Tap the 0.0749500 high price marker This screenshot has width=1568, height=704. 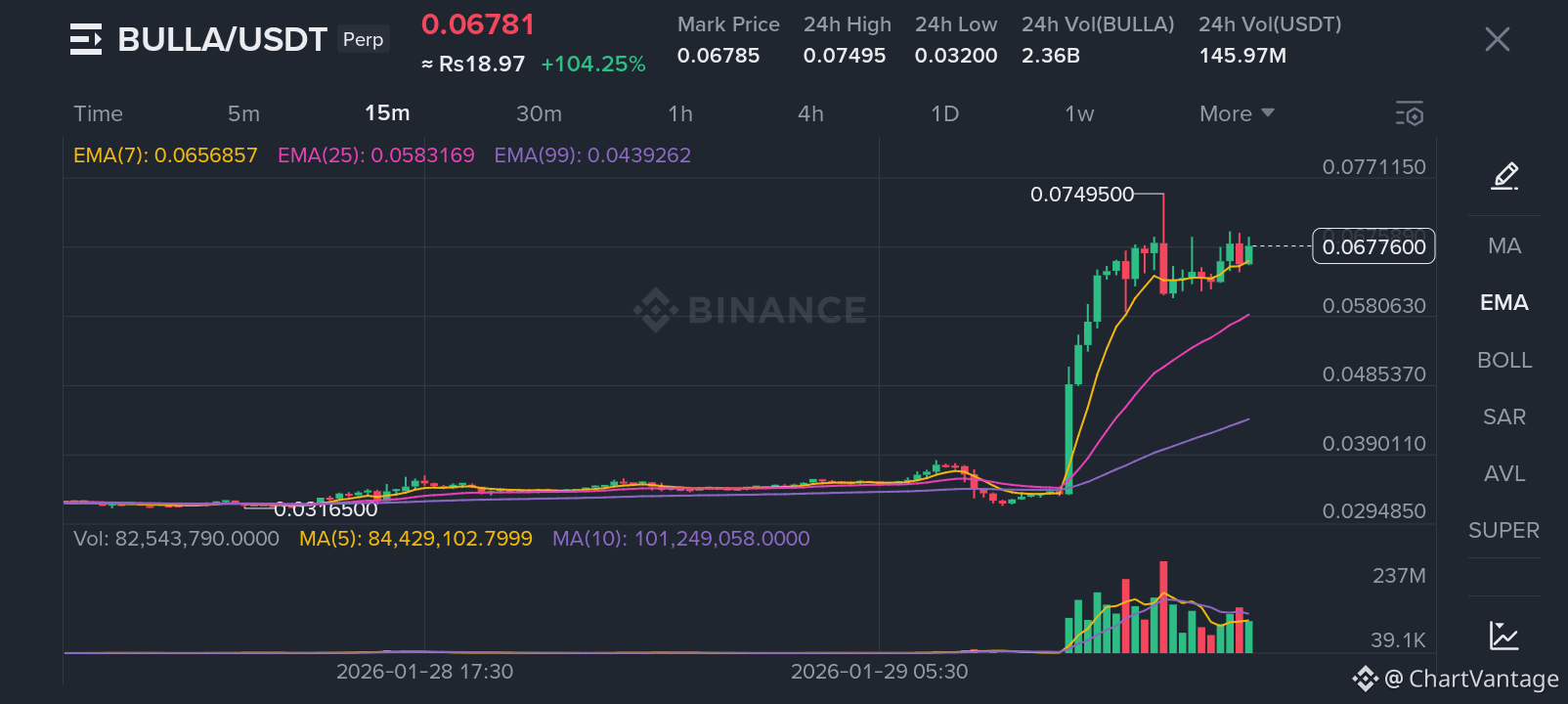coord(1082,195)
